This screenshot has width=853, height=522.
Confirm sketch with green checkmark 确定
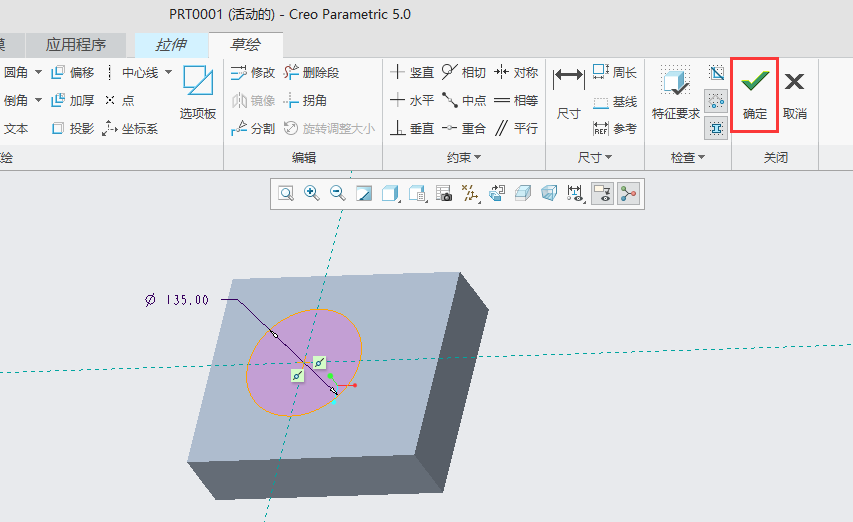(x=755, y=93)
